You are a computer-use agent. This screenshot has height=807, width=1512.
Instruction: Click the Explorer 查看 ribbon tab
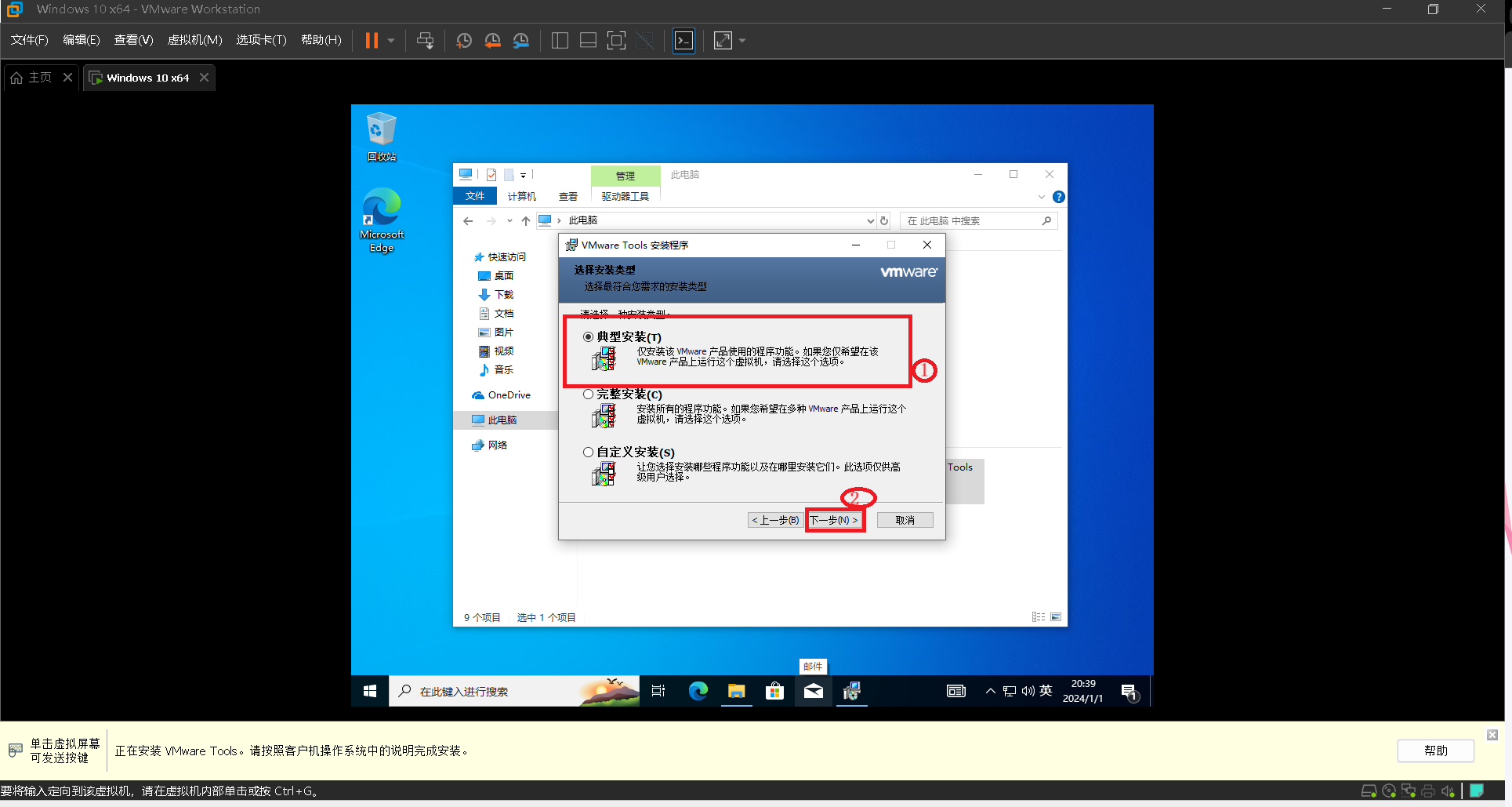point(568,196)
